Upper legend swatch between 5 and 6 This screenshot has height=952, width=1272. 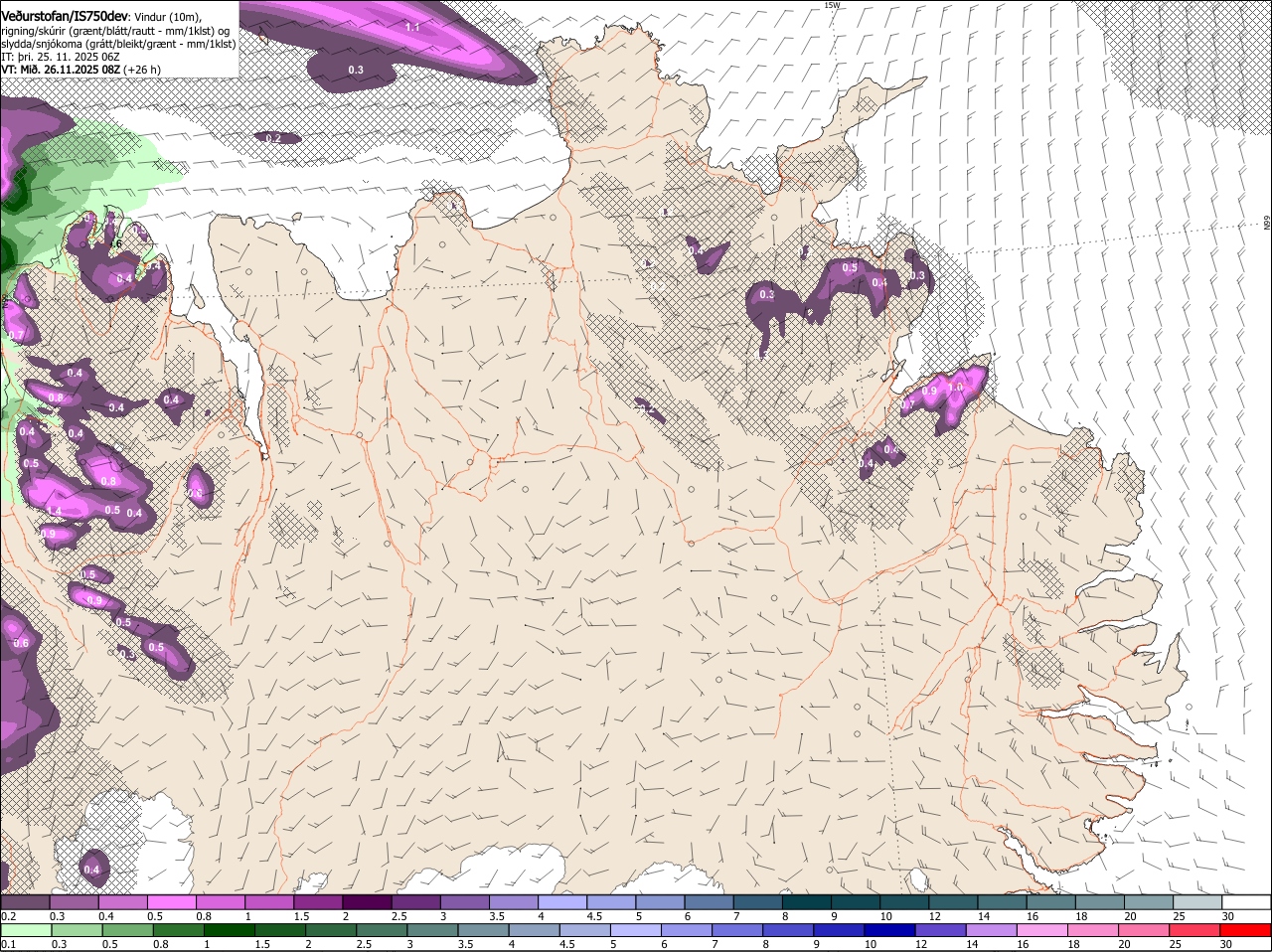(x=660, y=901)
